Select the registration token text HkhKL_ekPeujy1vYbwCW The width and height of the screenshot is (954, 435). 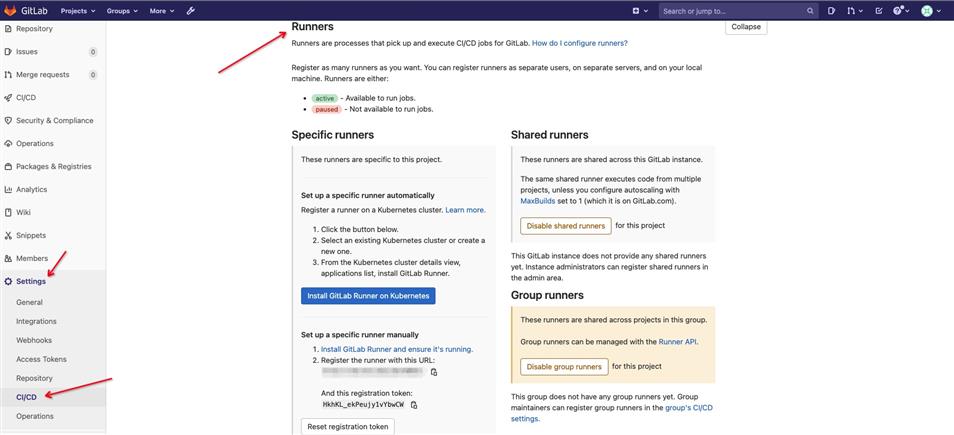[x=363, y=405]
